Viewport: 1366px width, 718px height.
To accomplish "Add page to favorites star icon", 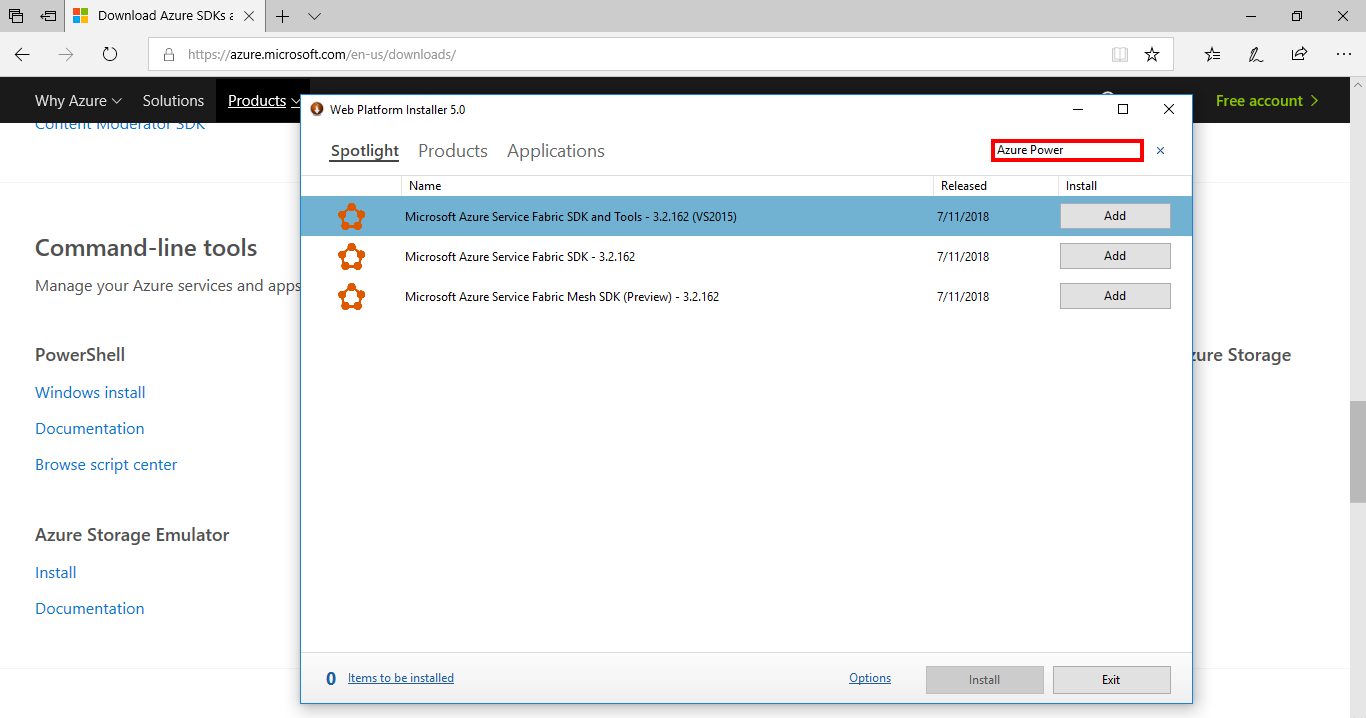I will pos(1152,55).
